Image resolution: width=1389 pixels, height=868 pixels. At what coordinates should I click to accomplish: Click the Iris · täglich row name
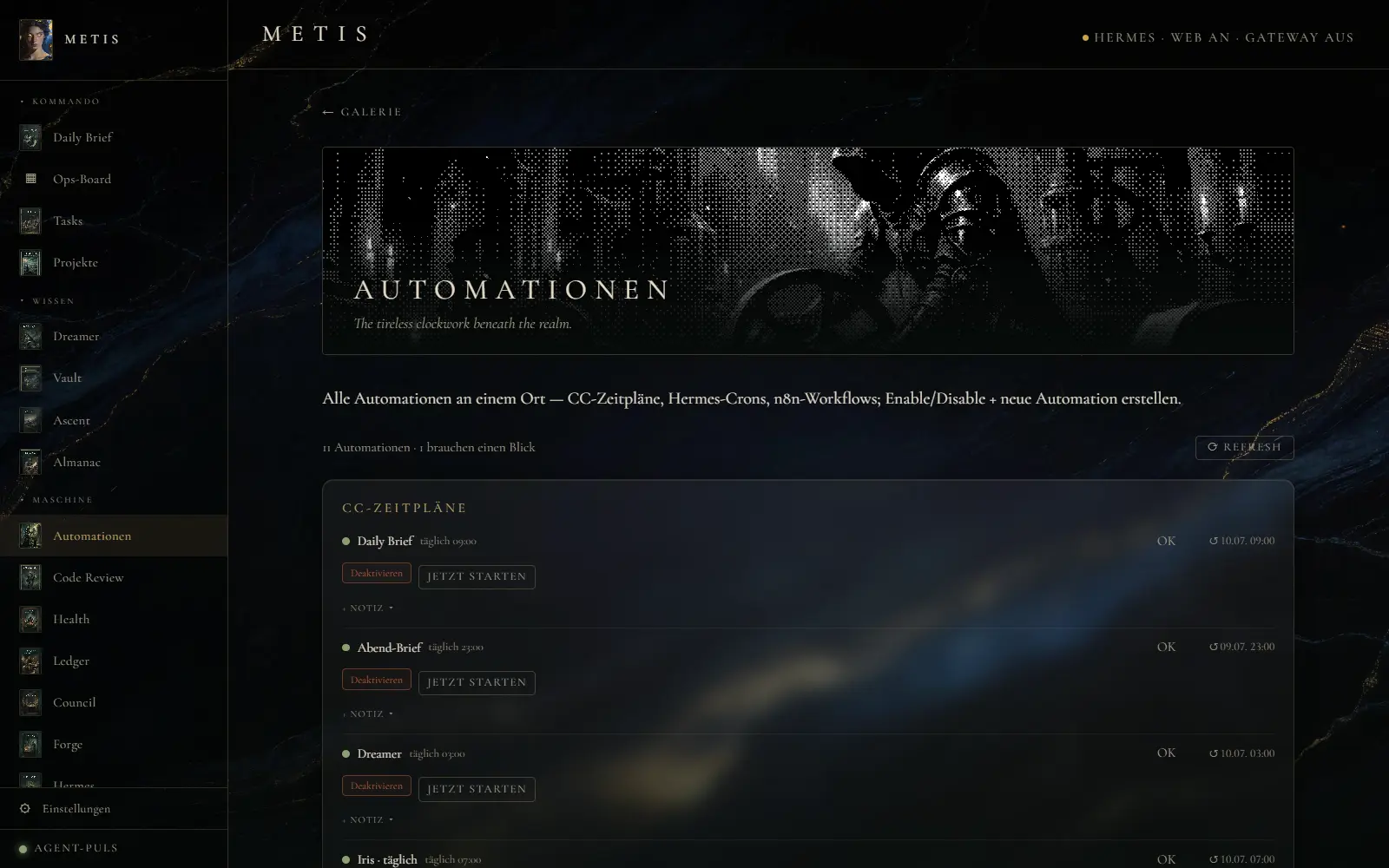click(x=387, y=859)
